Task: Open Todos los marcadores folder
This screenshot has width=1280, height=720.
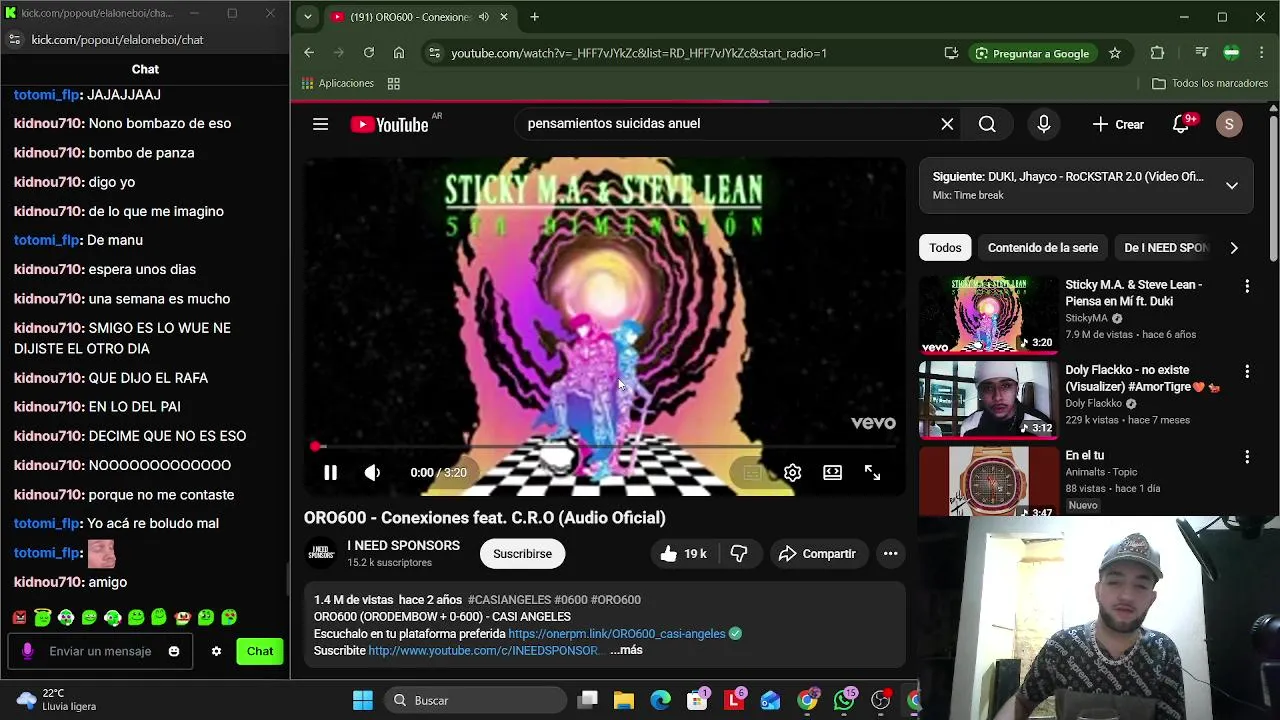Action: point(1210,83)
